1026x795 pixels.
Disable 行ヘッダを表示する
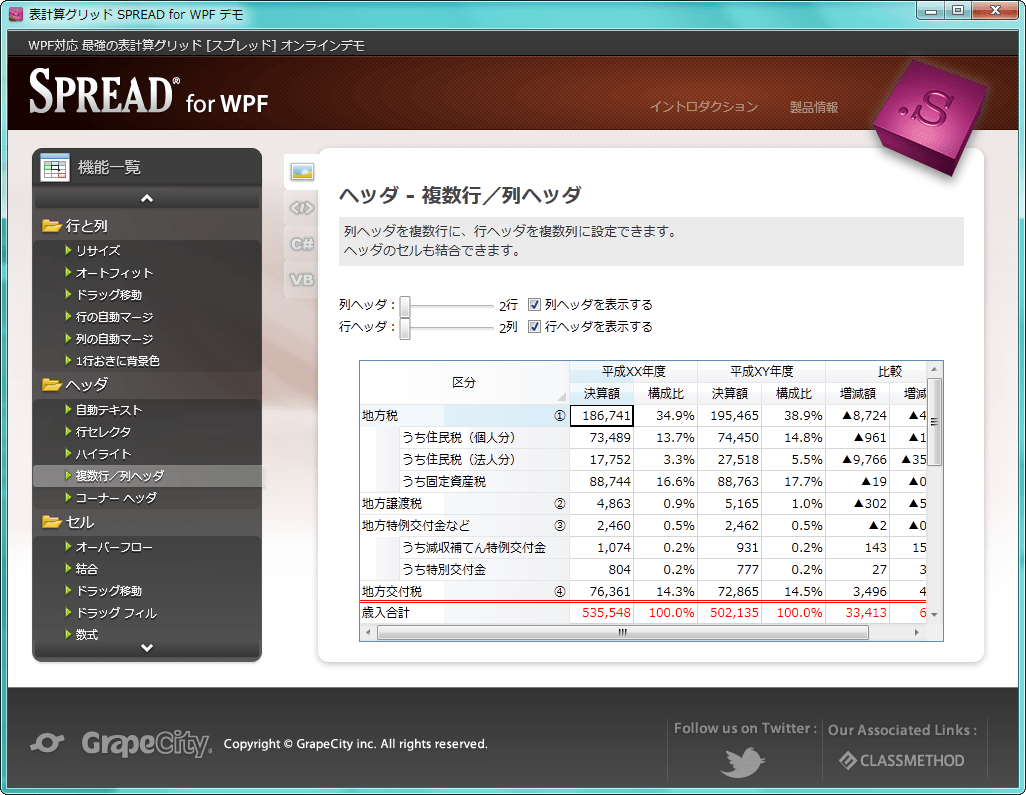(x=537, y=326)
